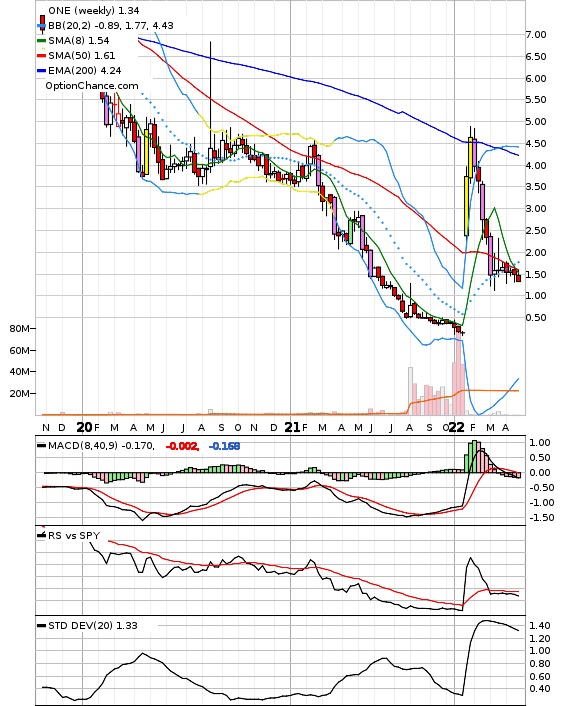Image resolution: width=566 pixels, height=706 pixels.
Task: Click the 7.00 price axis label
Action: point(536,35)
